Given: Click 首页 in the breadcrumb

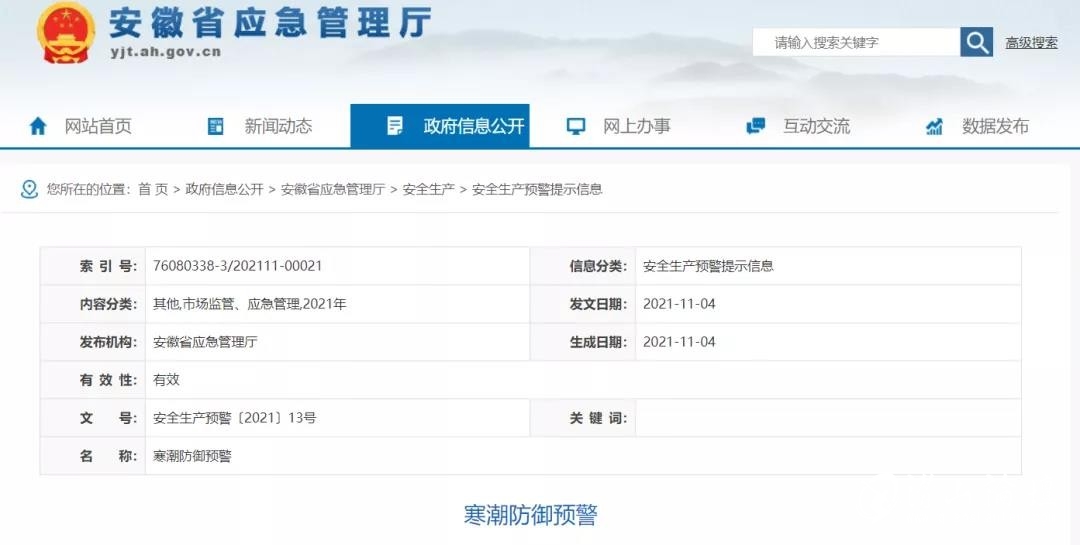Looking at the screenshot, I should click(x=153, y=189).
